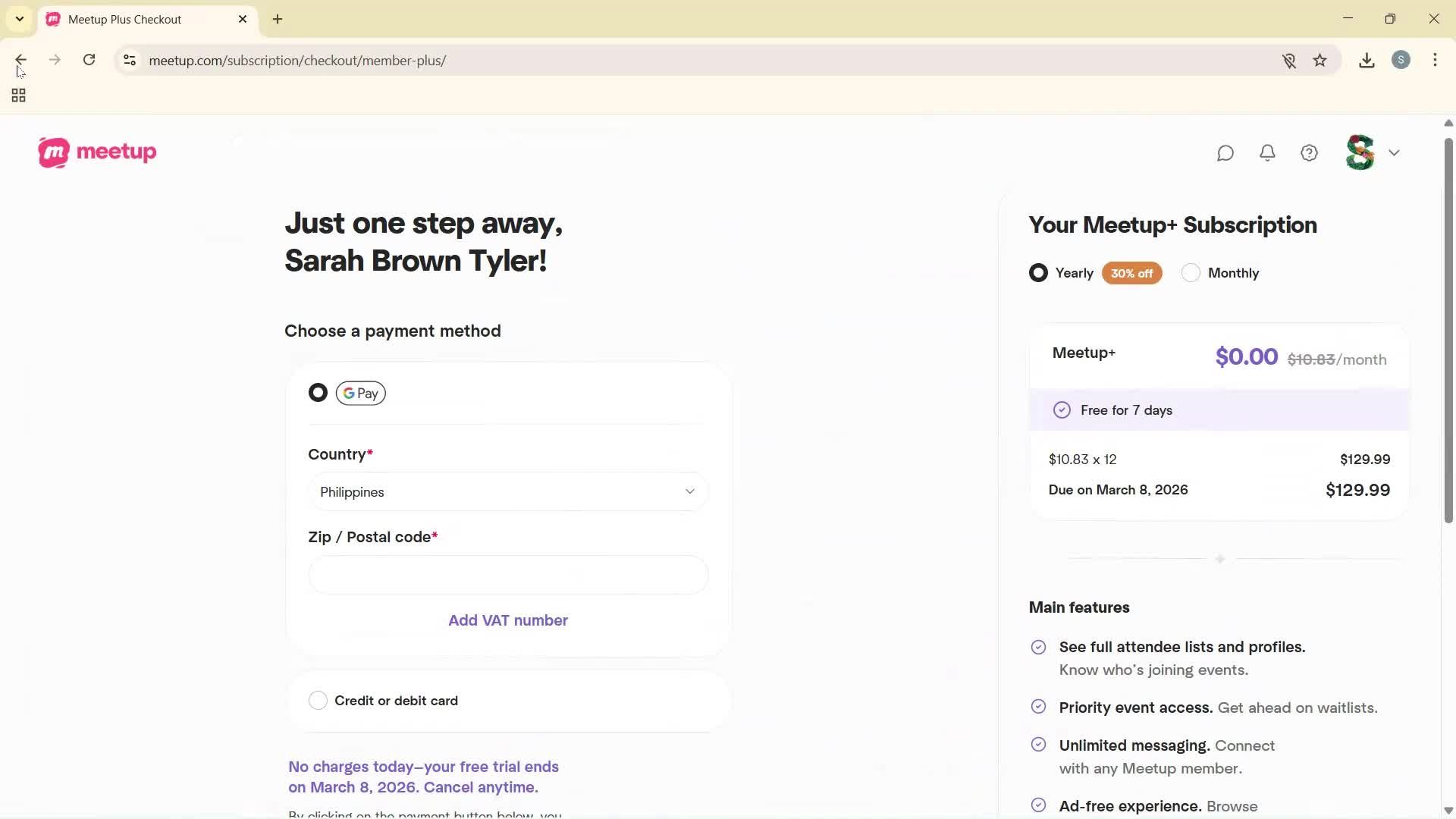Screen dimensions: 1456x819
Task: Click the Zip / Postal code field
Action: (x=508, y=575)
